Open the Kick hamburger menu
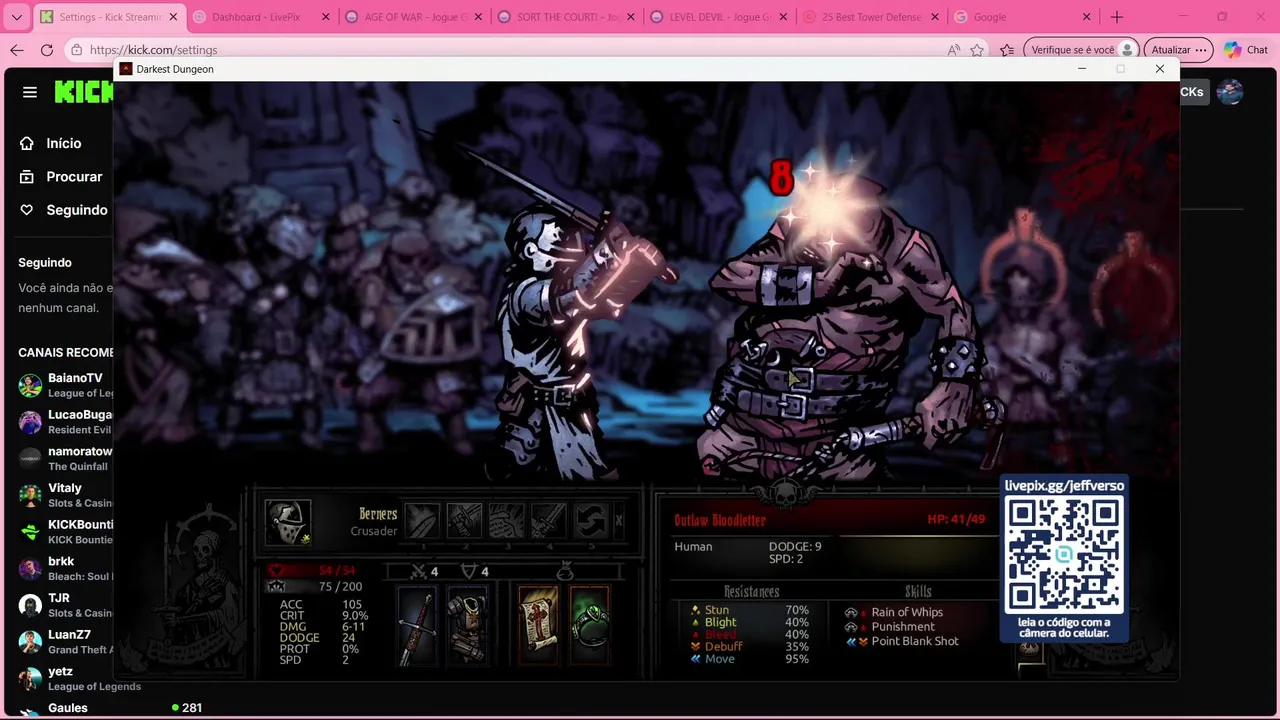This screenshot has width=1280, height=720. [29, 92]
